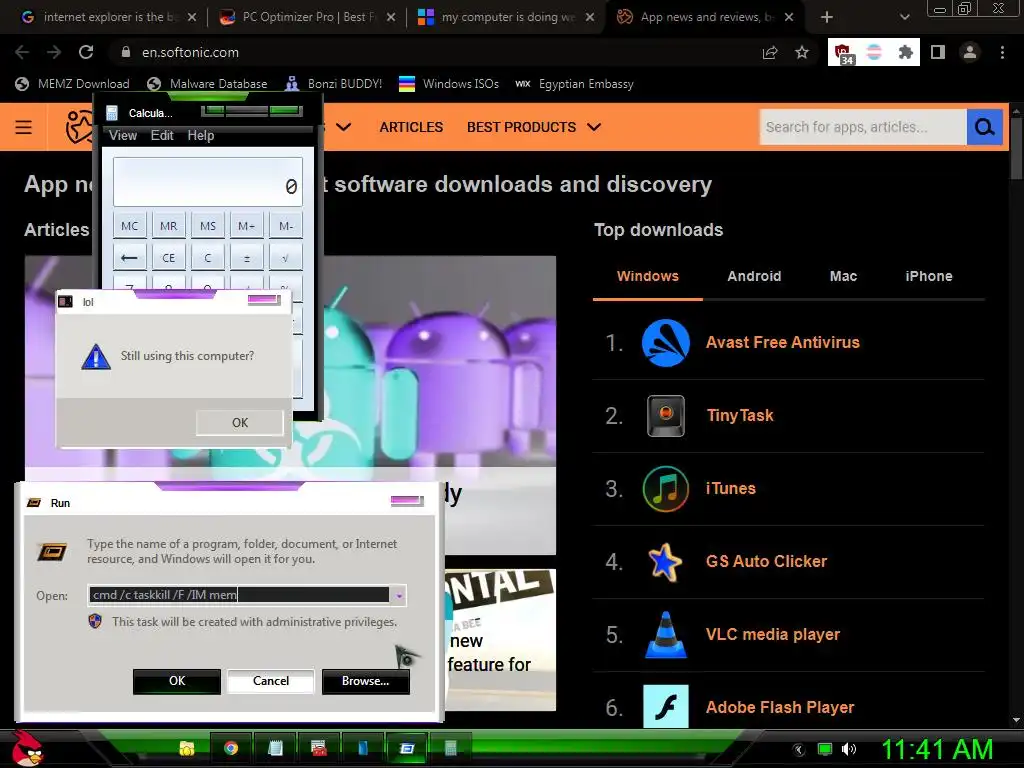
Task: Open the Calculator Help menu
Action: pos(200,135)
